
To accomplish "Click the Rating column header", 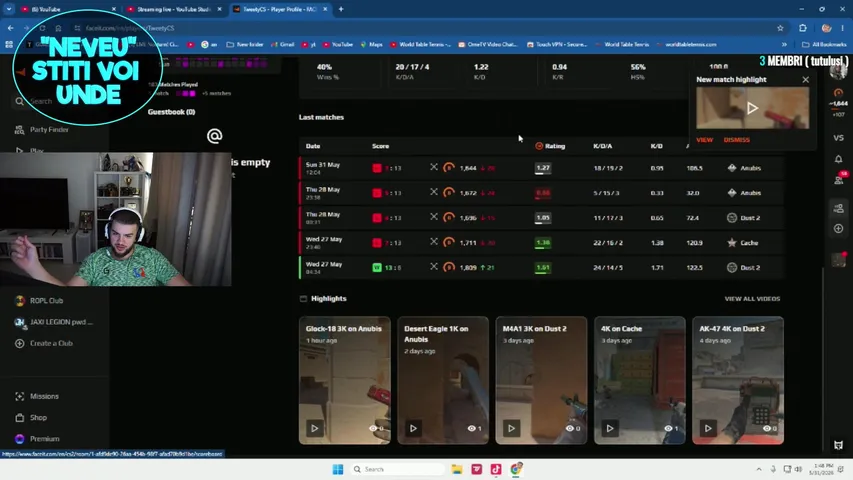I will pyautogui.click(x=550, y=146).
